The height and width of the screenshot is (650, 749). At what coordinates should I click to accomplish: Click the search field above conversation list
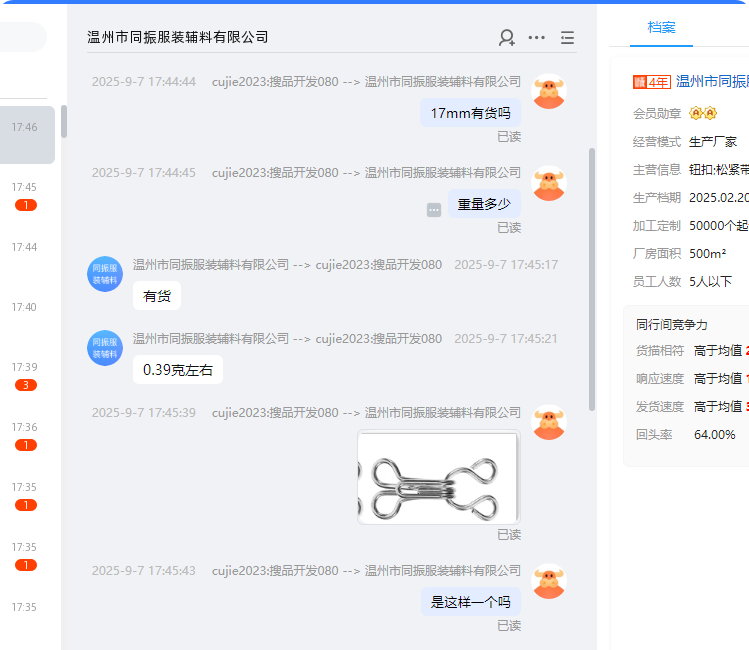tap(22, 37)
